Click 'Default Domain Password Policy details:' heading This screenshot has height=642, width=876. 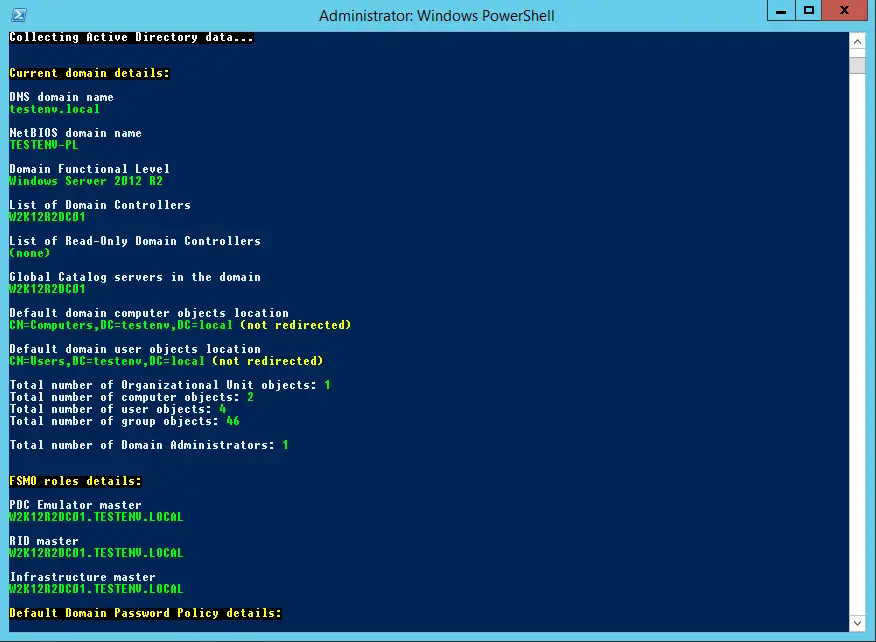pos(145,613)
